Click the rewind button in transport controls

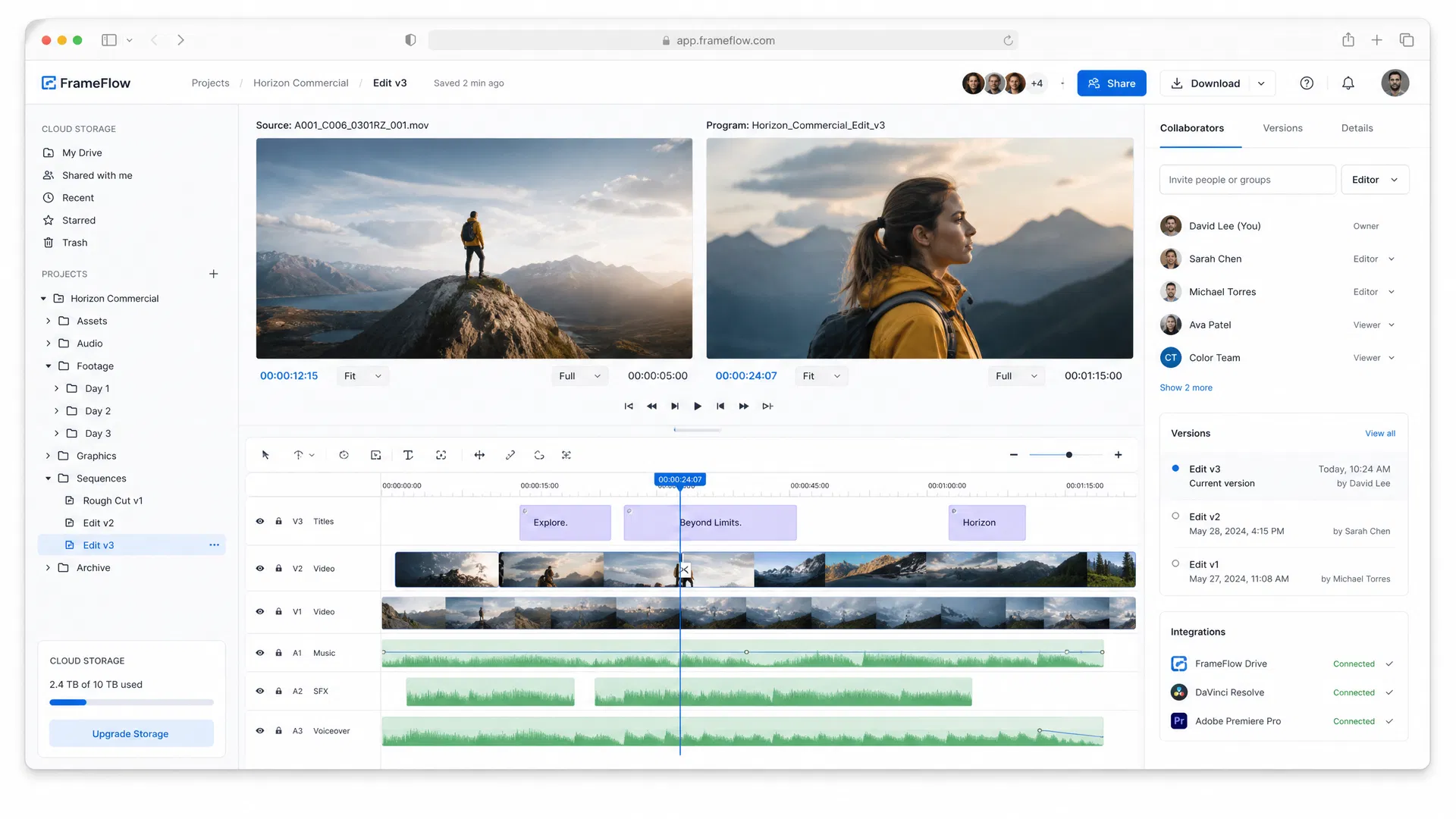(651, 406)
